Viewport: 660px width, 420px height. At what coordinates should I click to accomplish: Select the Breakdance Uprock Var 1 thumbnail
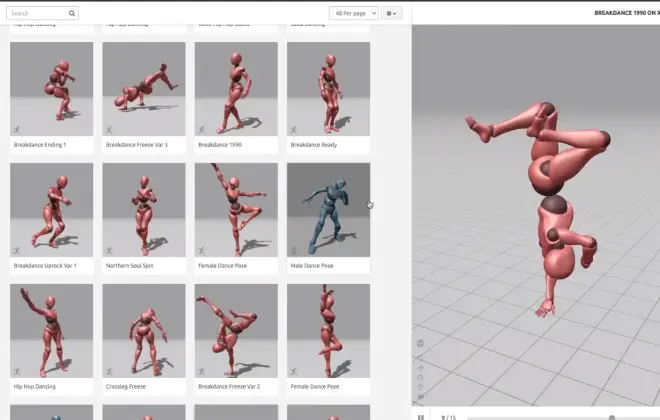[51, 210]
